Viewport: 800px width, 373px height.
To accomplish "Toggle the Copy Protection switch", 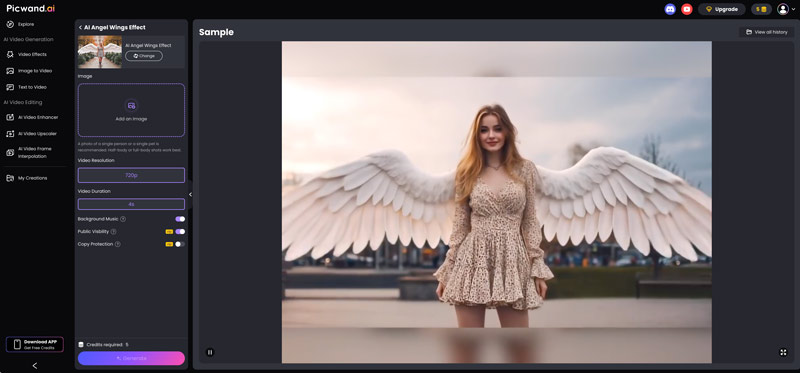I will pyautogui.click(x=180, y=244).
